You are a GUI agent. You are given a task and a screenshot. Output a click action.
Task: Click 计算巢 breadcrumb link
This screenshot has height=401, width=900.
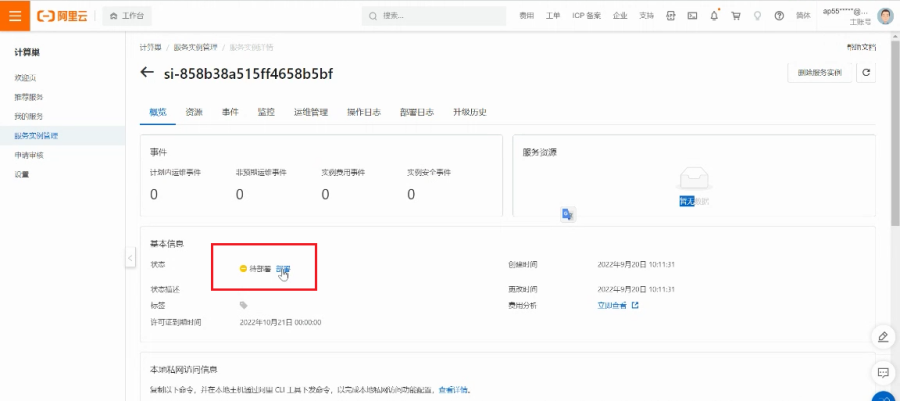(x=150, y=47)
